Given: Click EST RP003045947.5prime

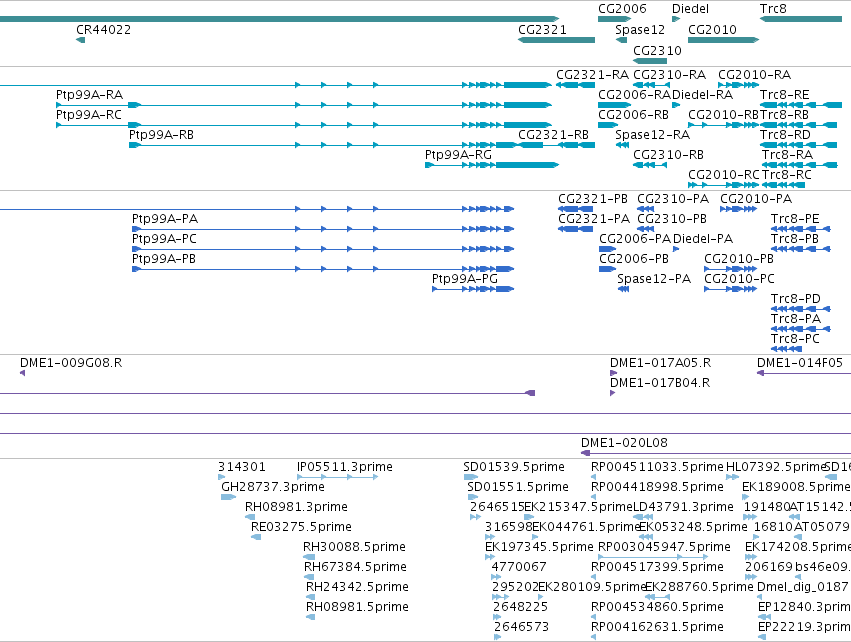Looking at the screenshot, I should click(x=664, y=547).
